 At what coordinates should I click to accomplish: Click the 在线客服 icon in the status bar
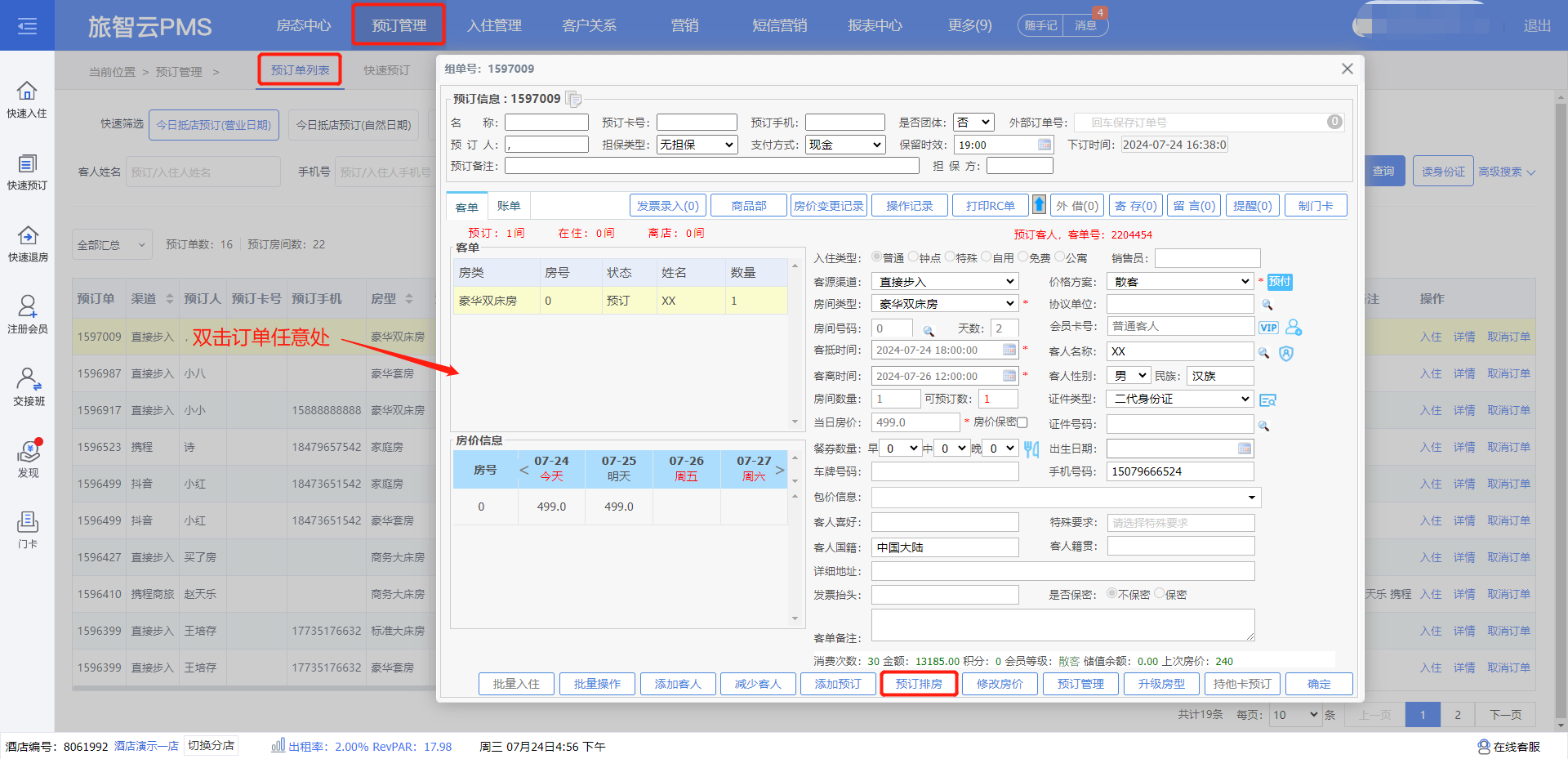1484,747
